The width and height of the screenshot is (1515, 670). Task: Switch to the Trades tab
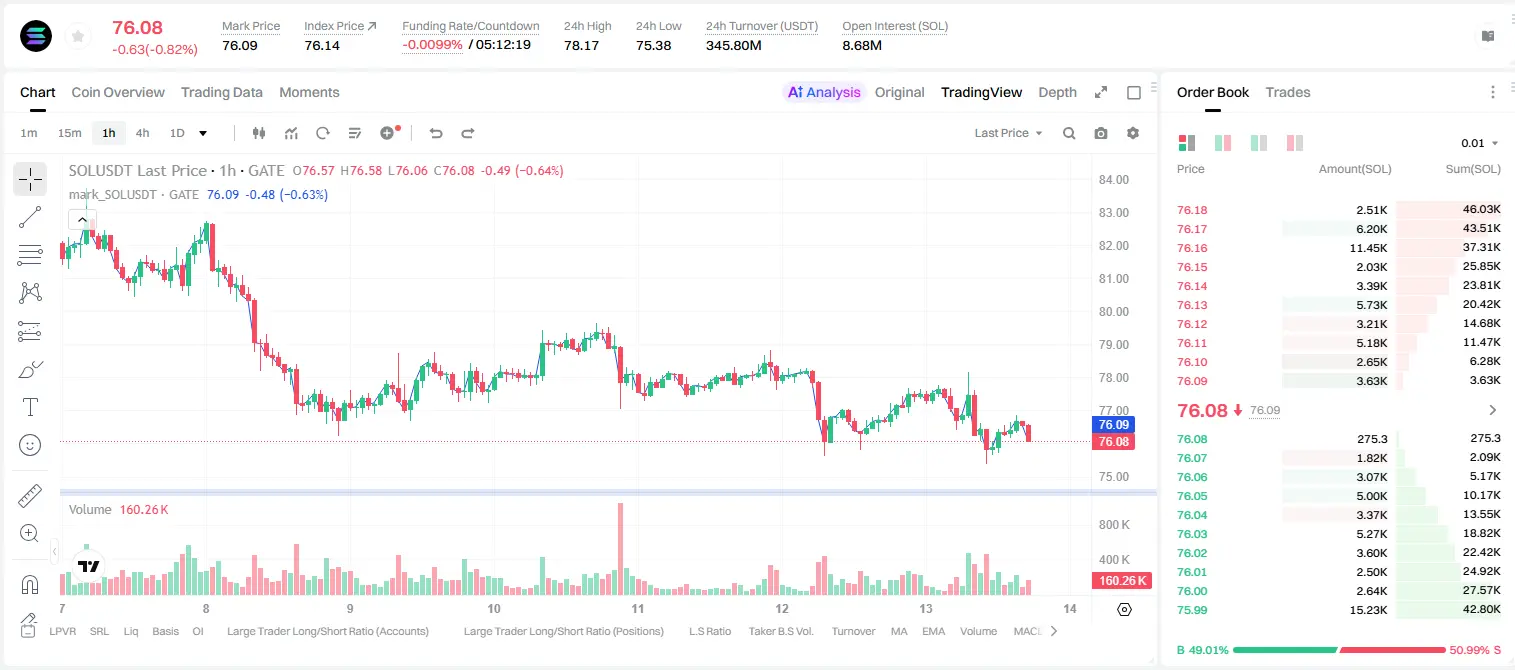coord(1288,92)
